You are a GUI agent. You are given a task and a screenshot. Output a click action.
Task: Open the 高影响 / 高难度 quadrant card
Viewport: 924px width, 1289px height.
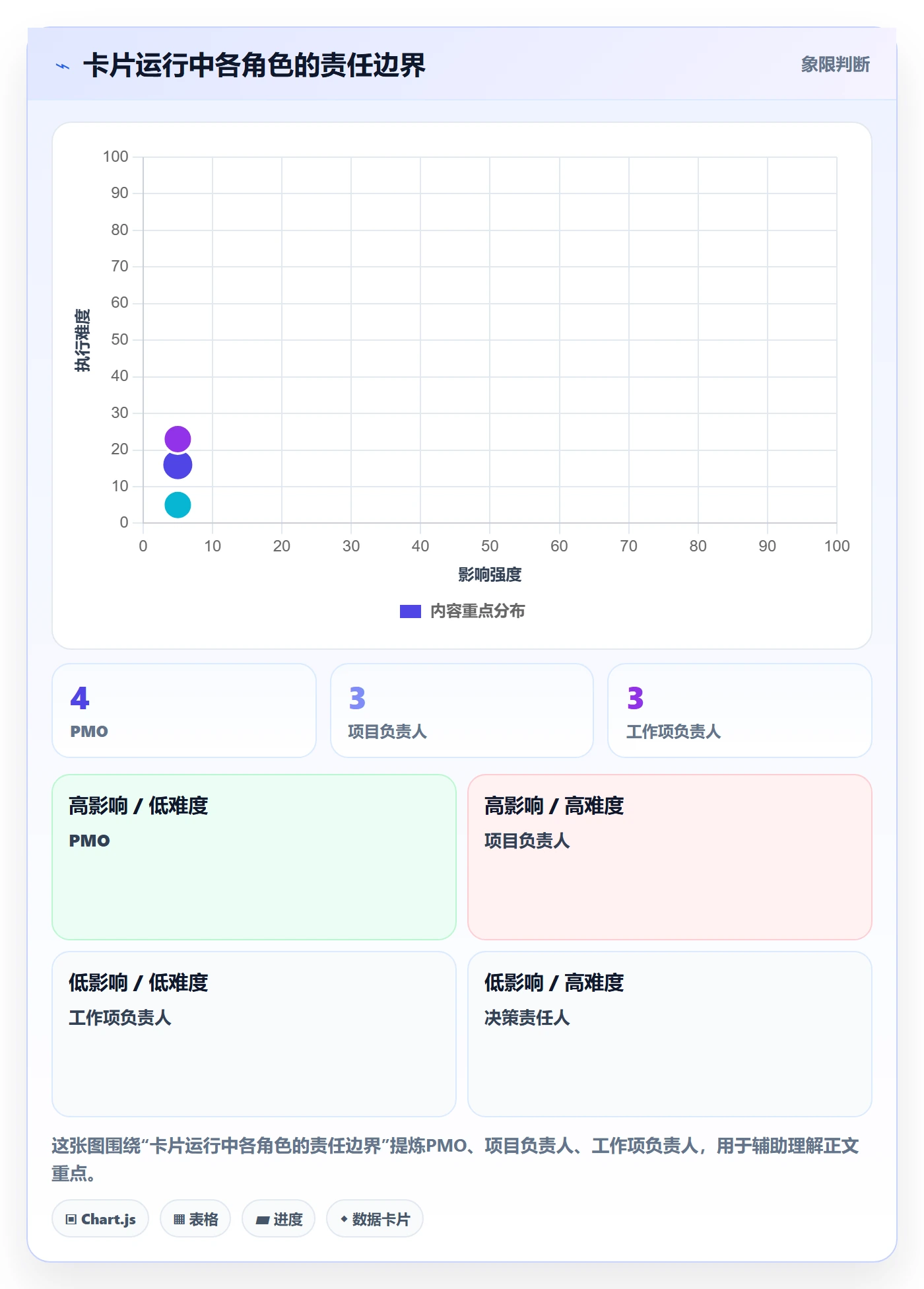coord(670,857)
